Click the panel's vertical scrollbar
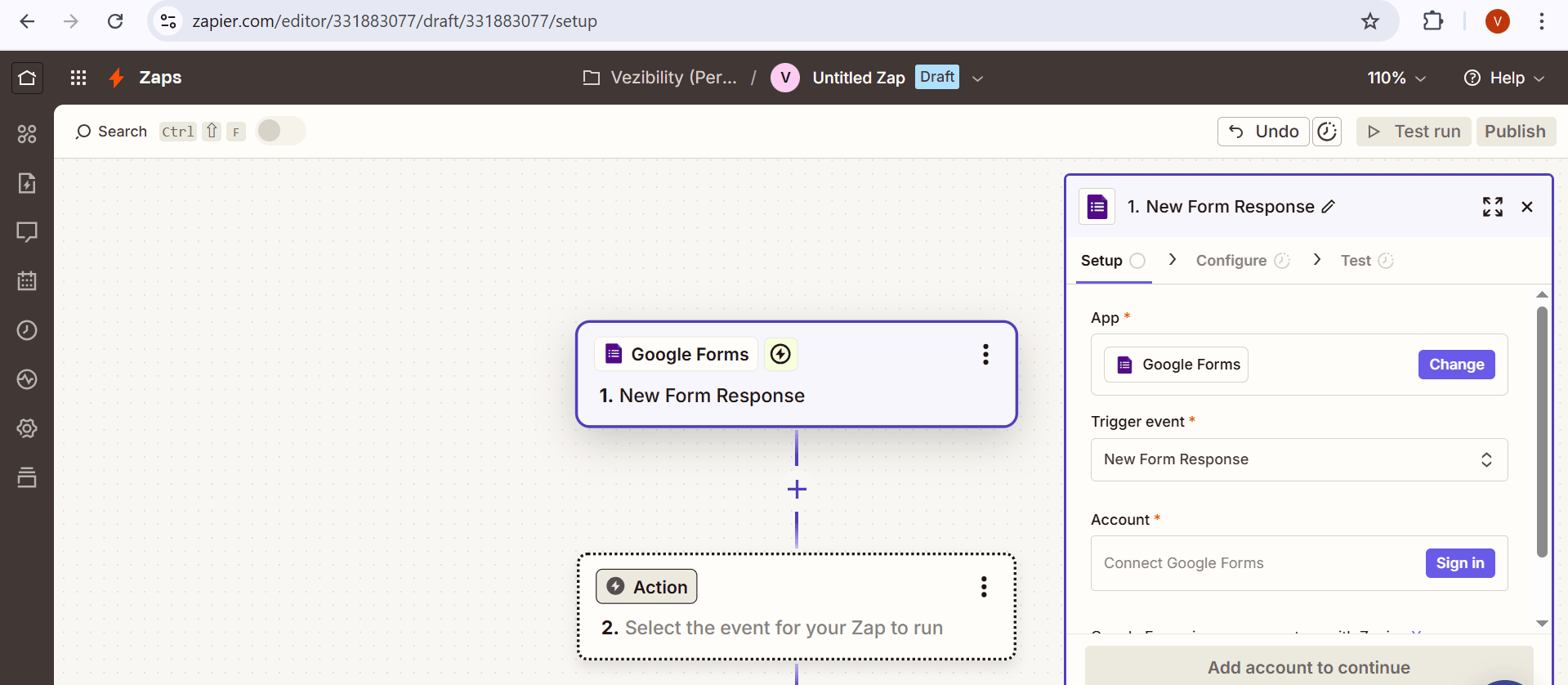The height and width of the screenshot is (685, 1568). 1542,433
